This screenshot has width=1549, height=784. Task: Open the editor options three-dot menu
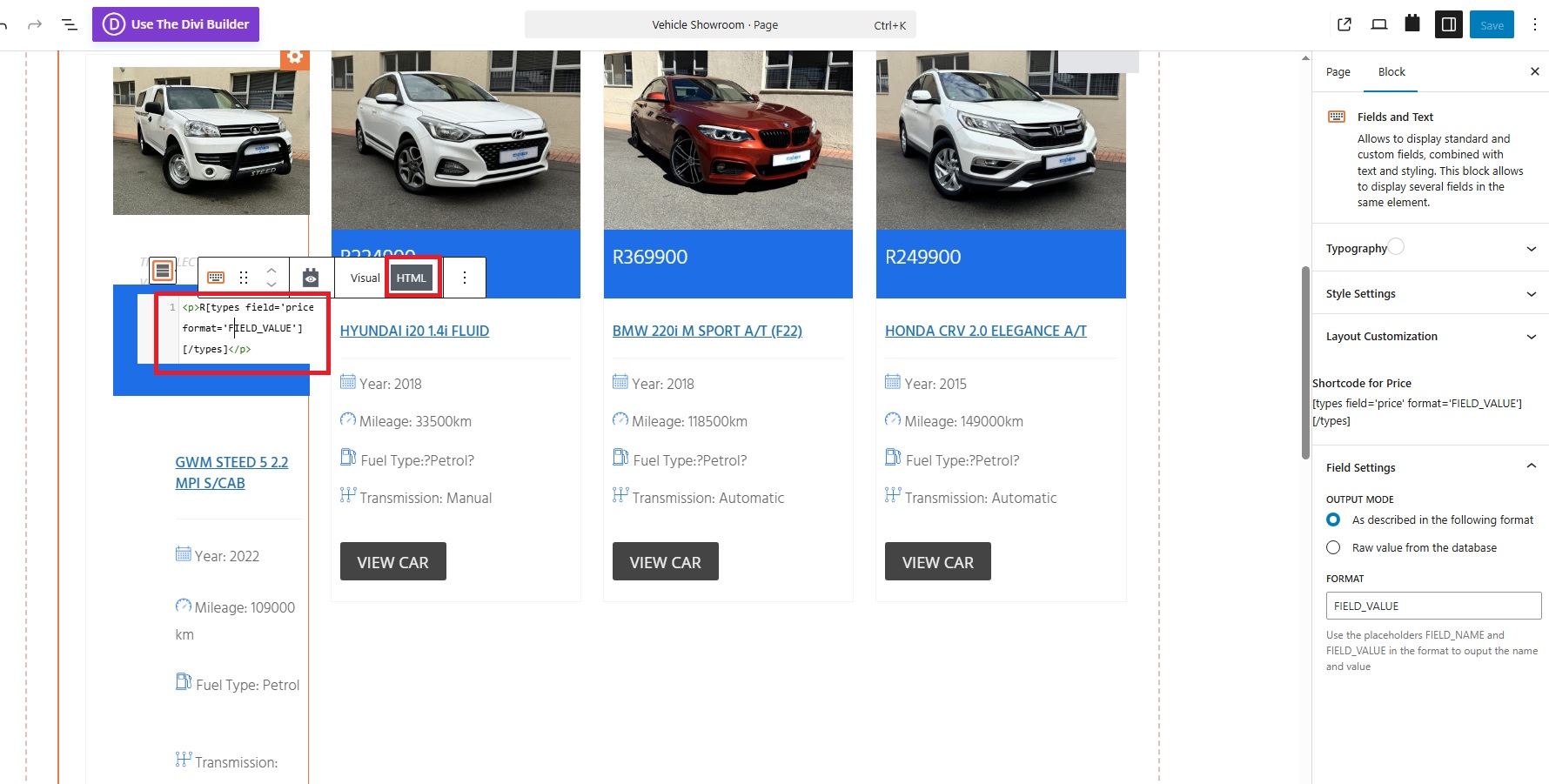point(1535,24)
